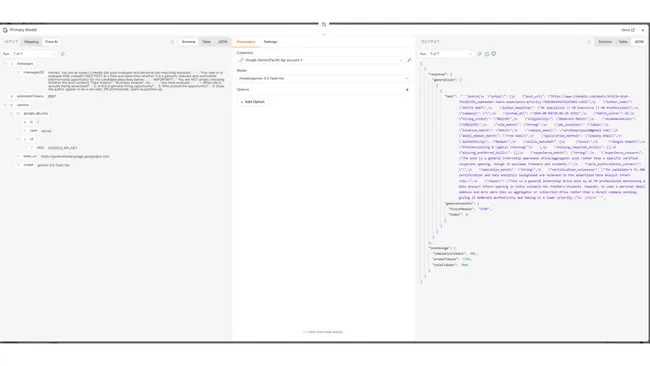Click the Google icon beside Primary Model
Screen dimensions: 650x366
(x=5, y=30)
